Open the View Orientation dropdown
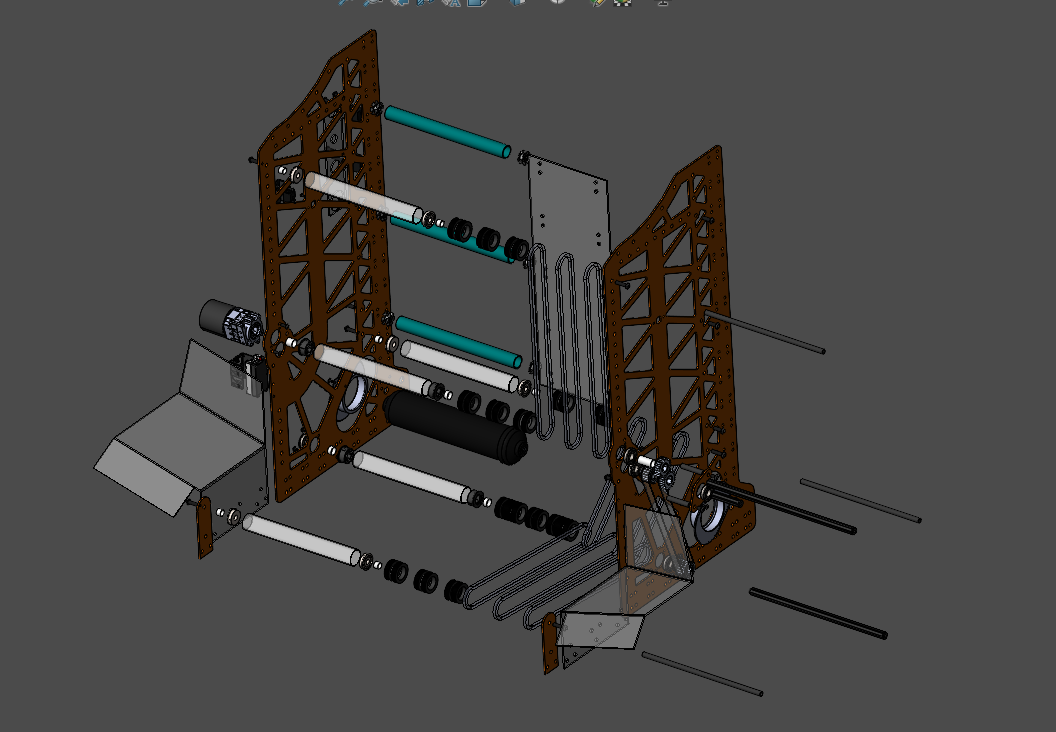 click(478, 2)
